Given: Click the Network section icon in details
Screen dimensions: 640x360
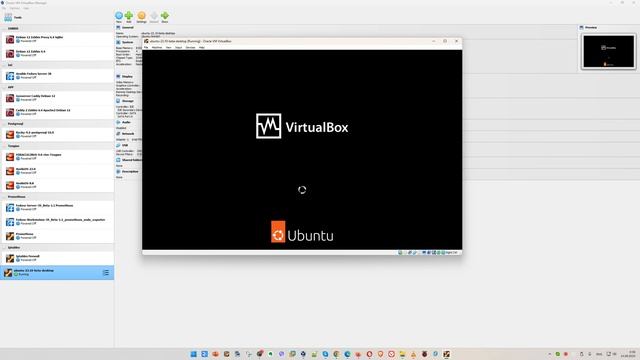Looking at the screenshot, I should tap(118, 133).
